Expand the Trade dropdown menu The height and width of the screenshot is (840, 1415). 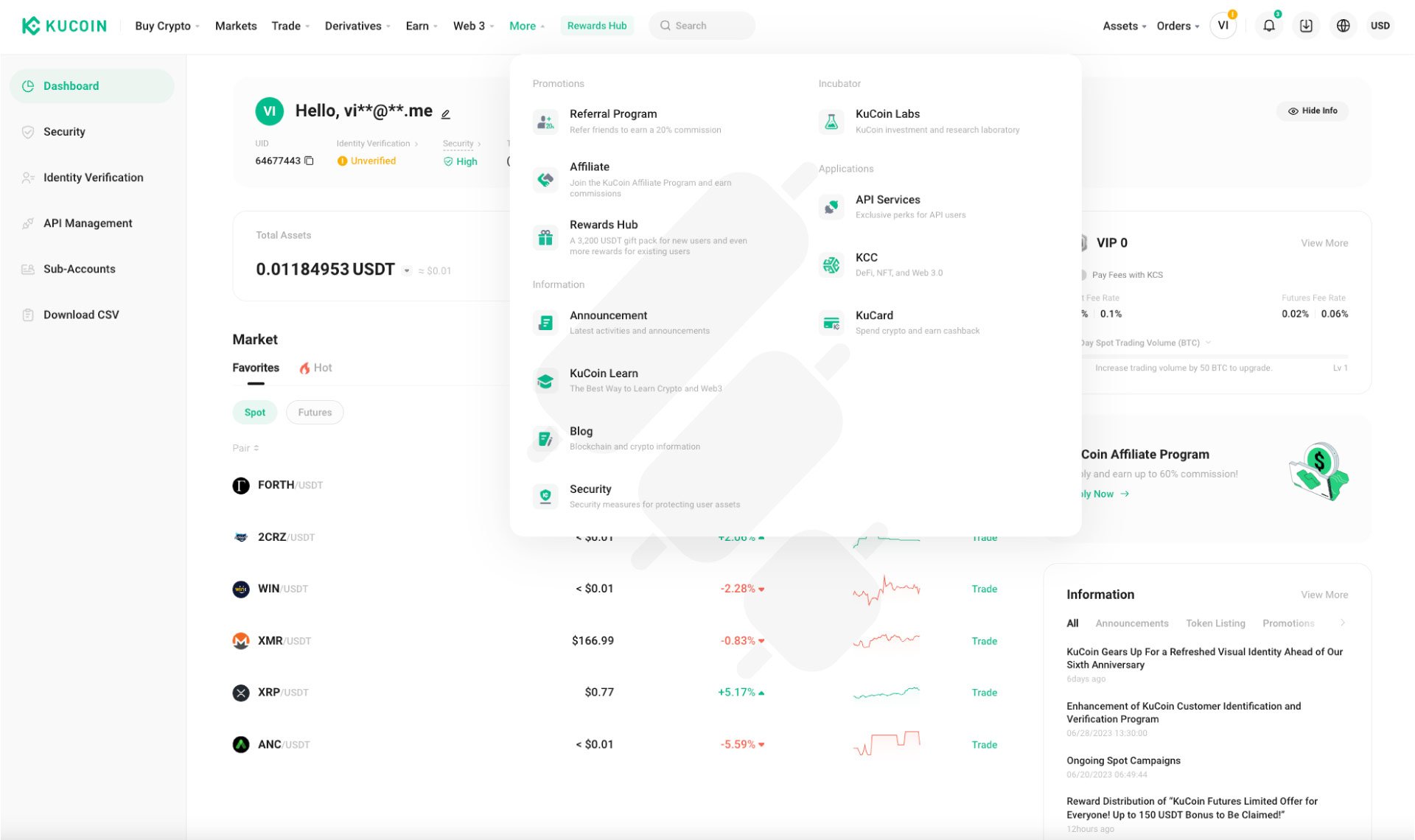pyautogui.click(x=285, y=25)
